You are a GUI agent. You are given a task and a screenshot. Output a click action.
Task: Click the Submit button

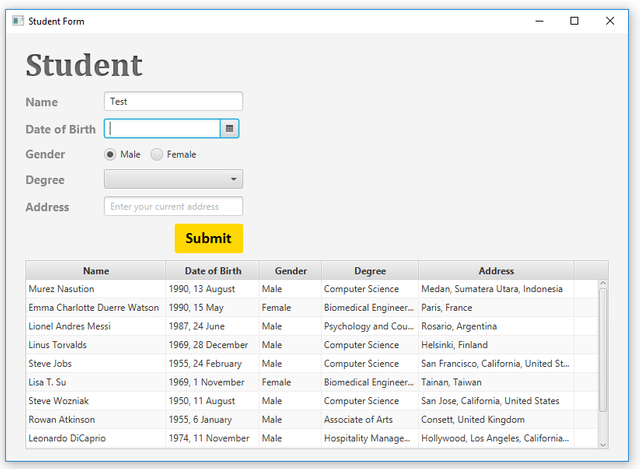point(209,238)
